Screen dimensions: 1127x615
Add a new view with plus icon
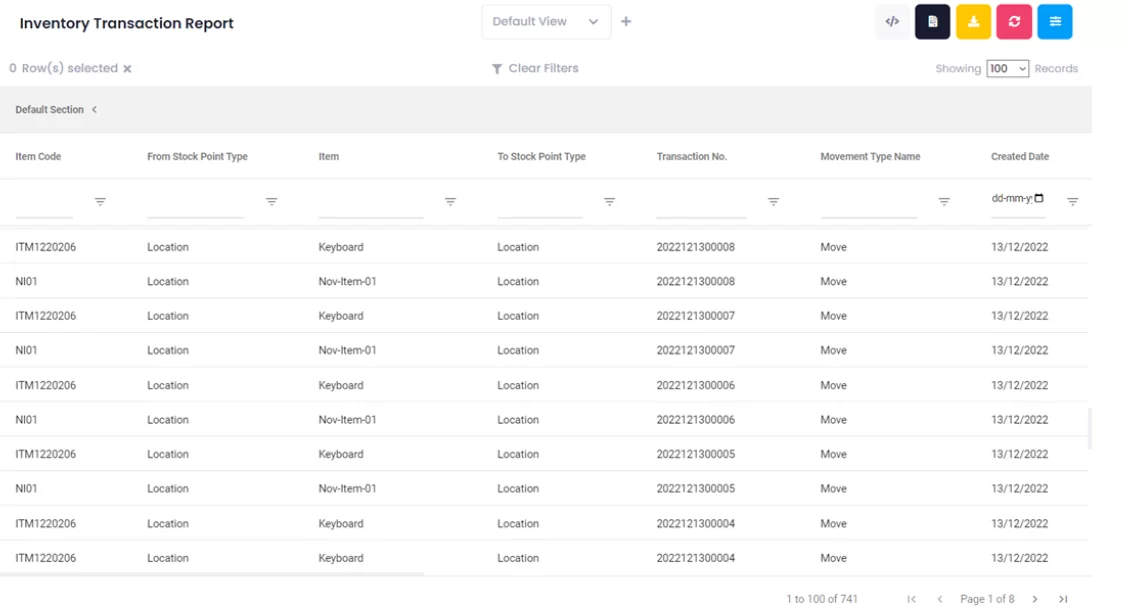[x=626, y=22]
